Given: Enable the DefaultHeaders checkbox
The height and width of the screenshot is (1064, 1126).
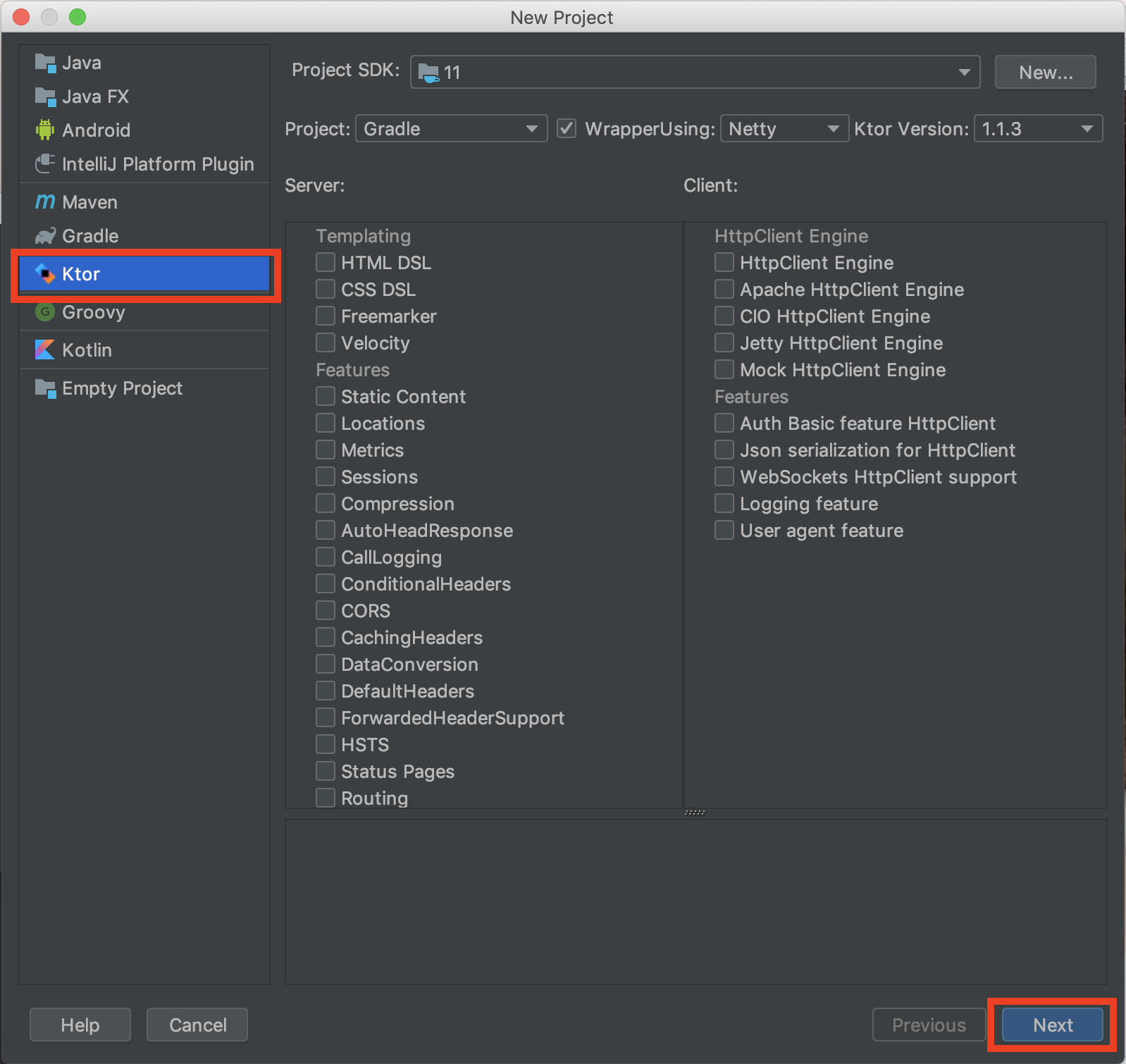Looking at the screenshot, I should [x=326, y=691].
